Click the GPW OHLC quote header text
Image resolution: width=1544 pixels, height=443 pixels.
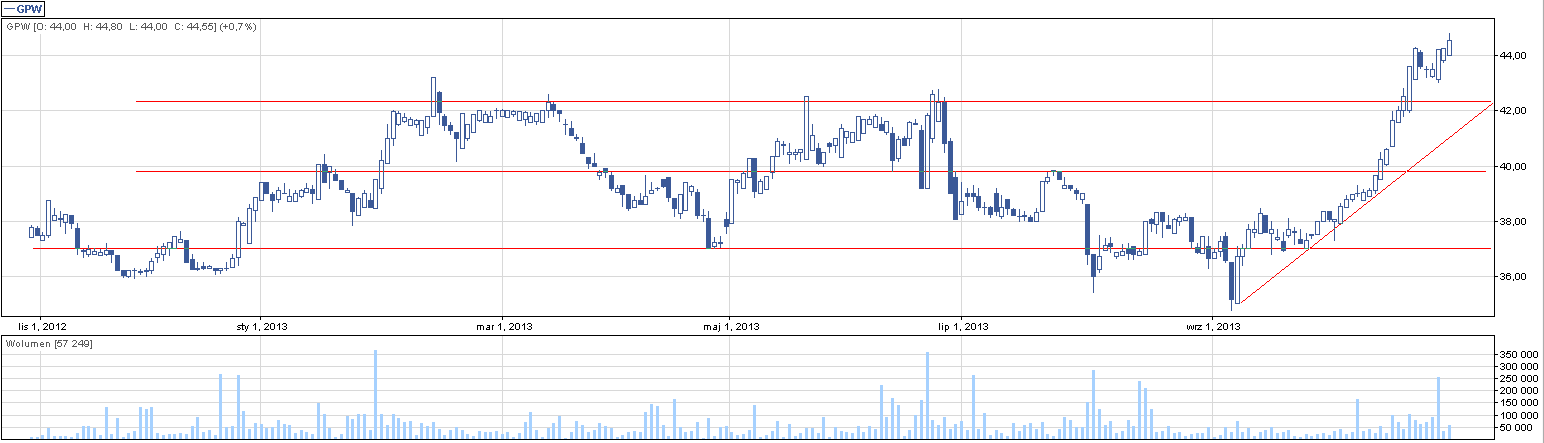coord(131,27)
